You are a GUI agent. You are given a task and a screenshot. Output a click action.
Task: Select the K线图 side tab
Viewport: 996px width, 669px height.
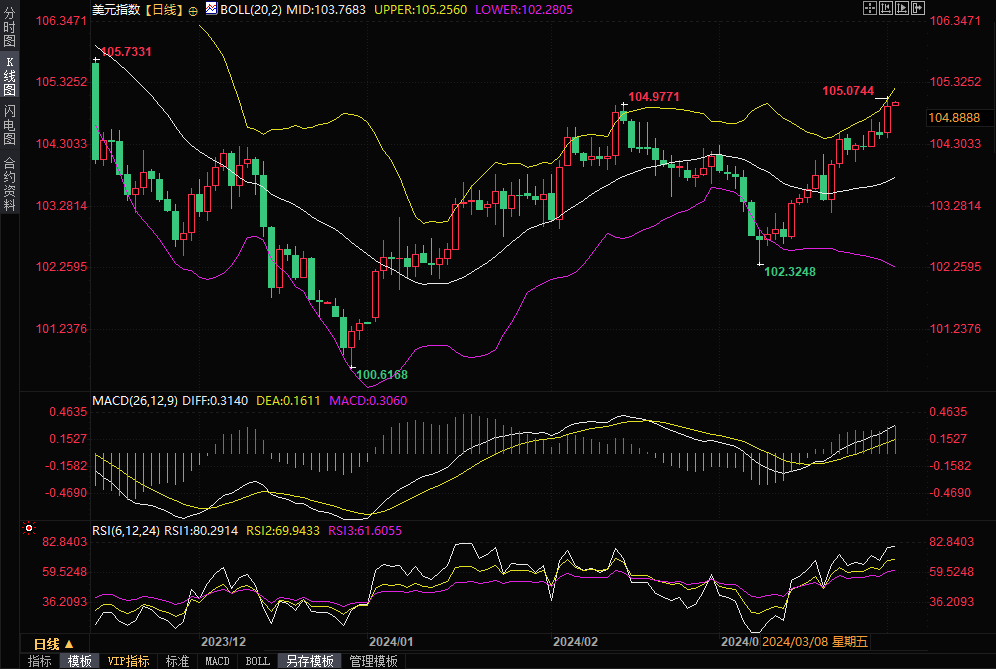(10, 76)
